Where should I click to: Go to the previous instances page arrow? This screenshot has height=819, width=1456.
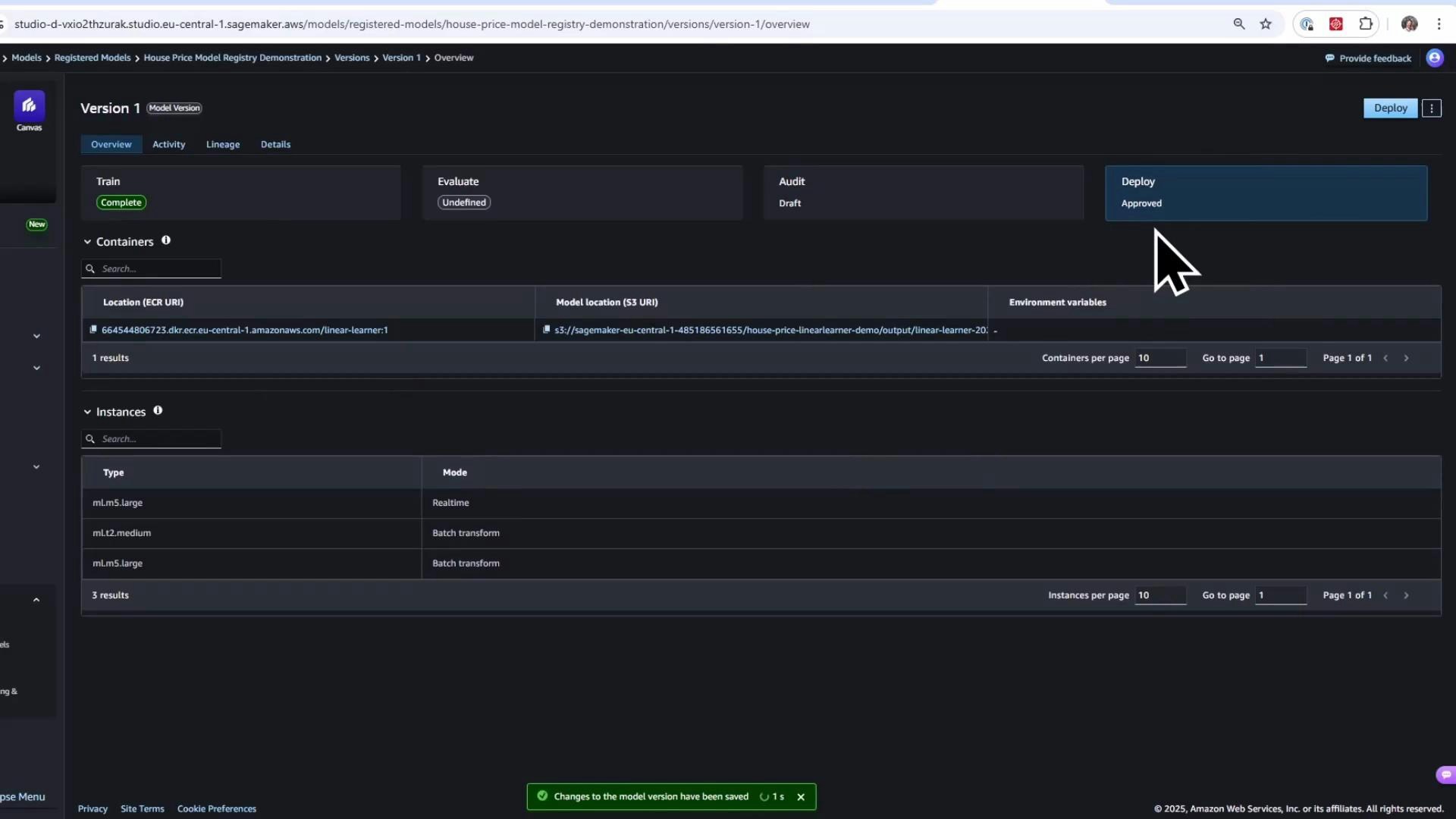click(1385, 595)
